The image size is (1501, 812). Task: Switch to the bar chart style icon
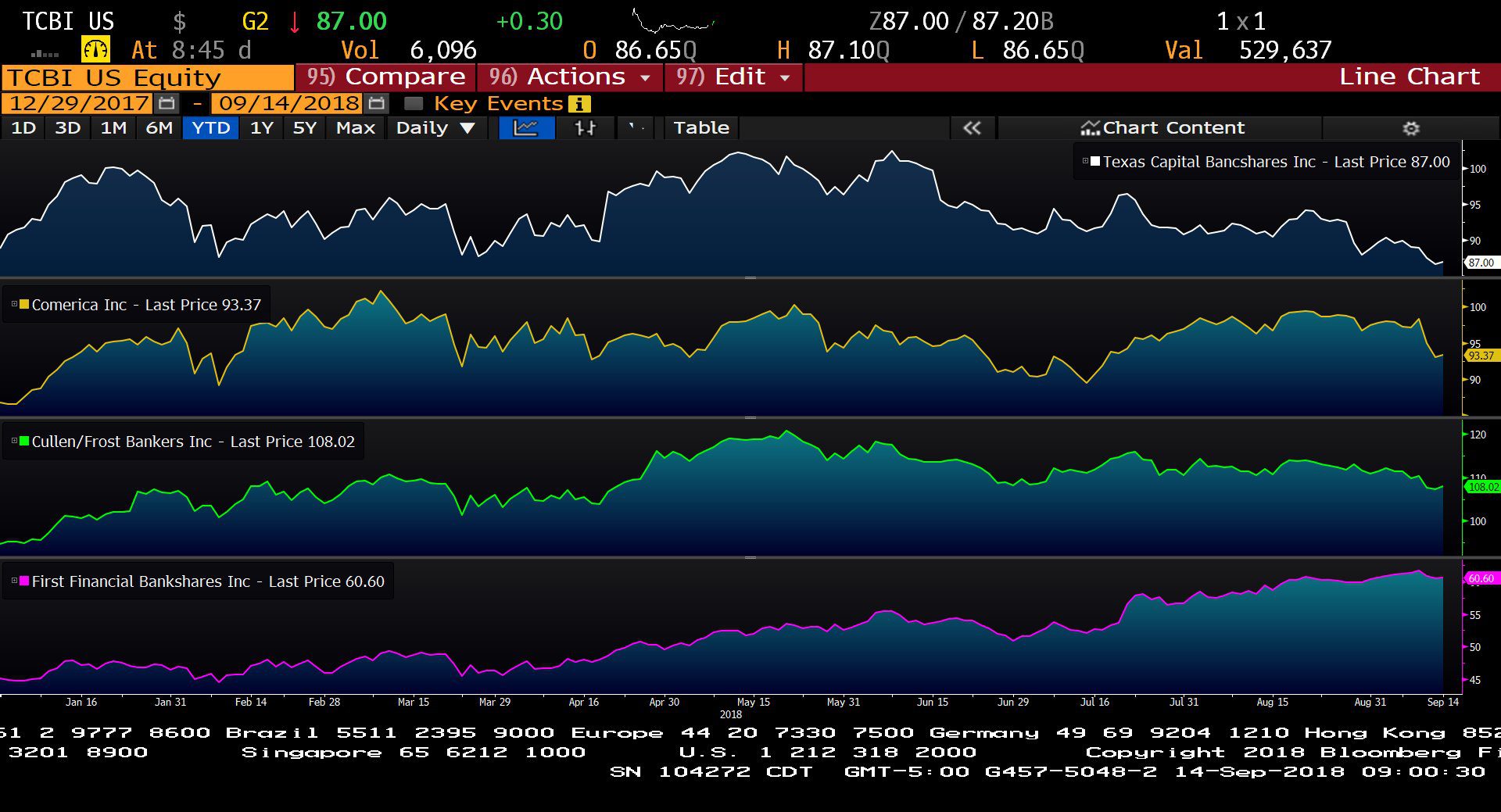(585, 128)
